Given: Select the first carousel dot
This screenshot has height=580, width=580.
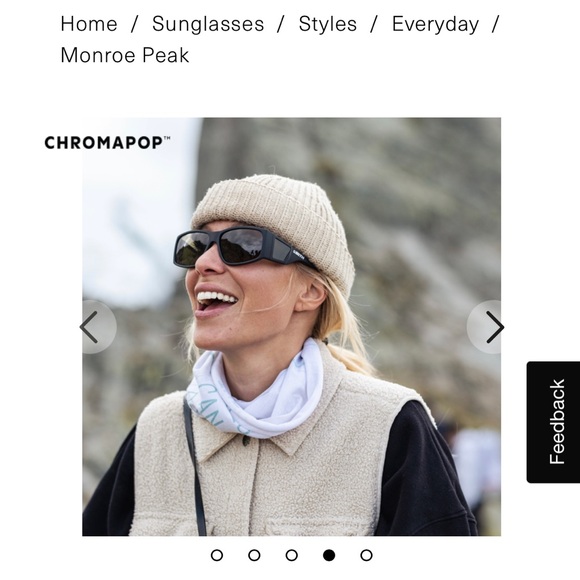Looking at the screenshot, I should click(x=217, y=555).
